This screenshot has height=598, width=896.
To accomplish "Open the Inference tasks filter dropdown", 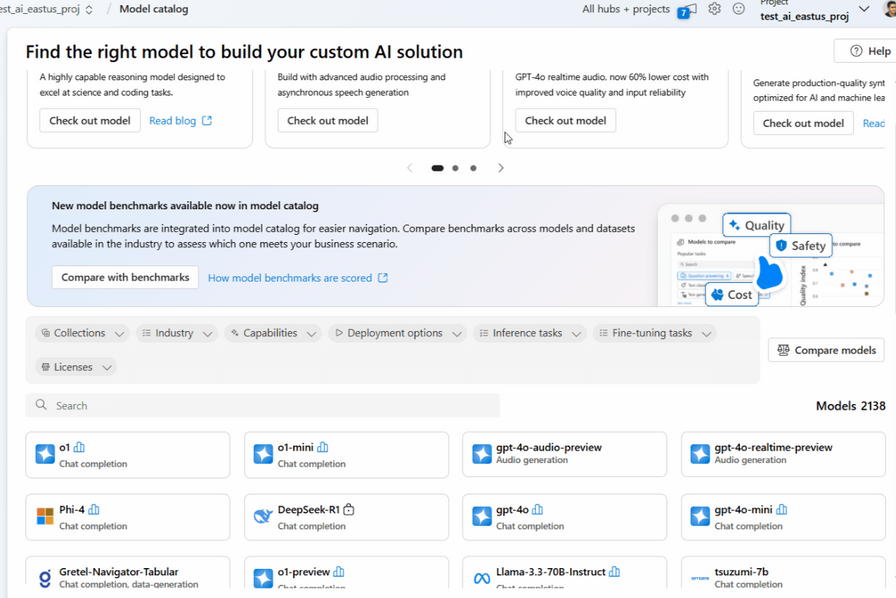I will pos(529,333).
